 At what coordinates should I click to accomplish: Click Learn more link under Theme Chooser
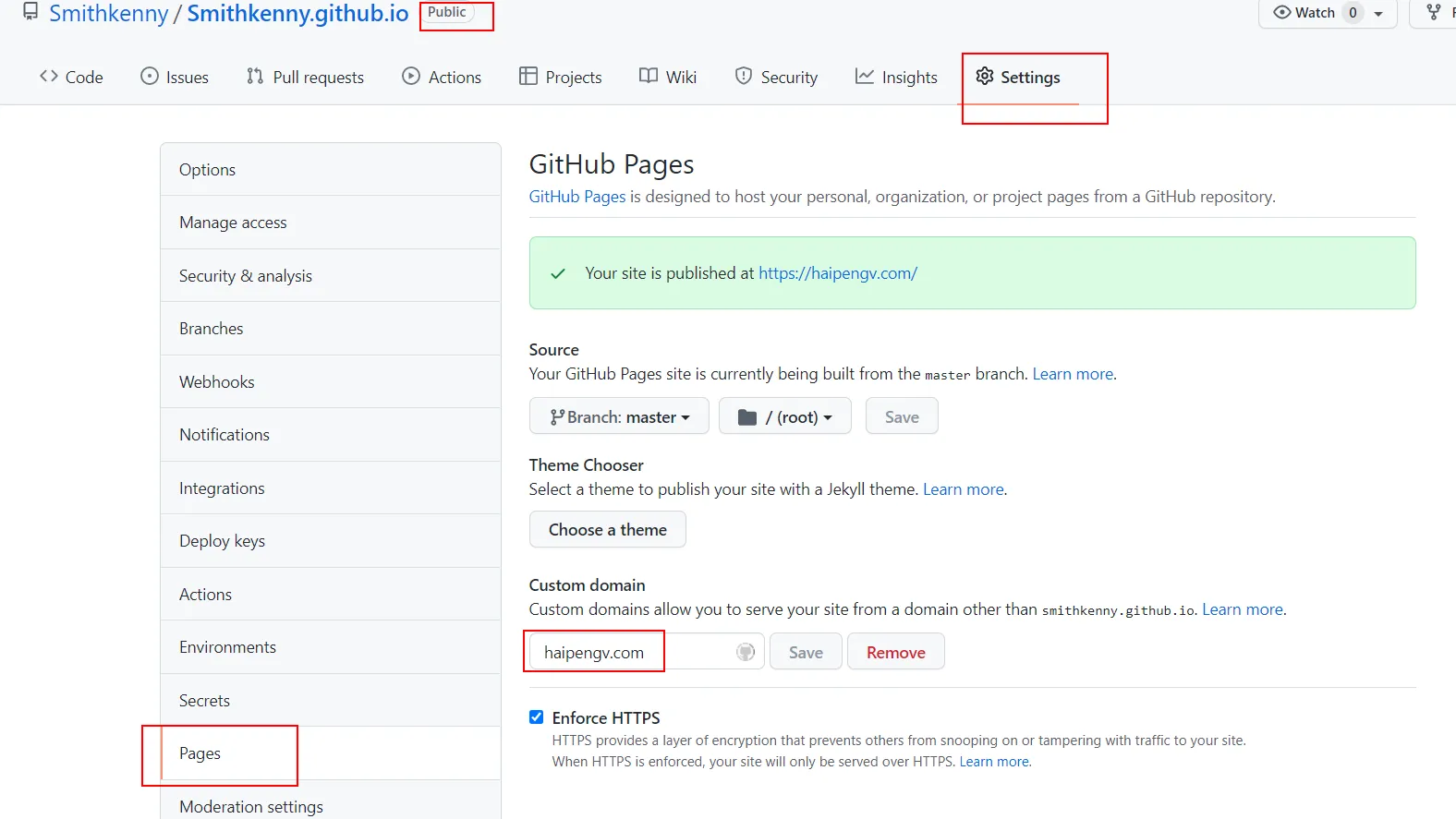tap(964, 489)
